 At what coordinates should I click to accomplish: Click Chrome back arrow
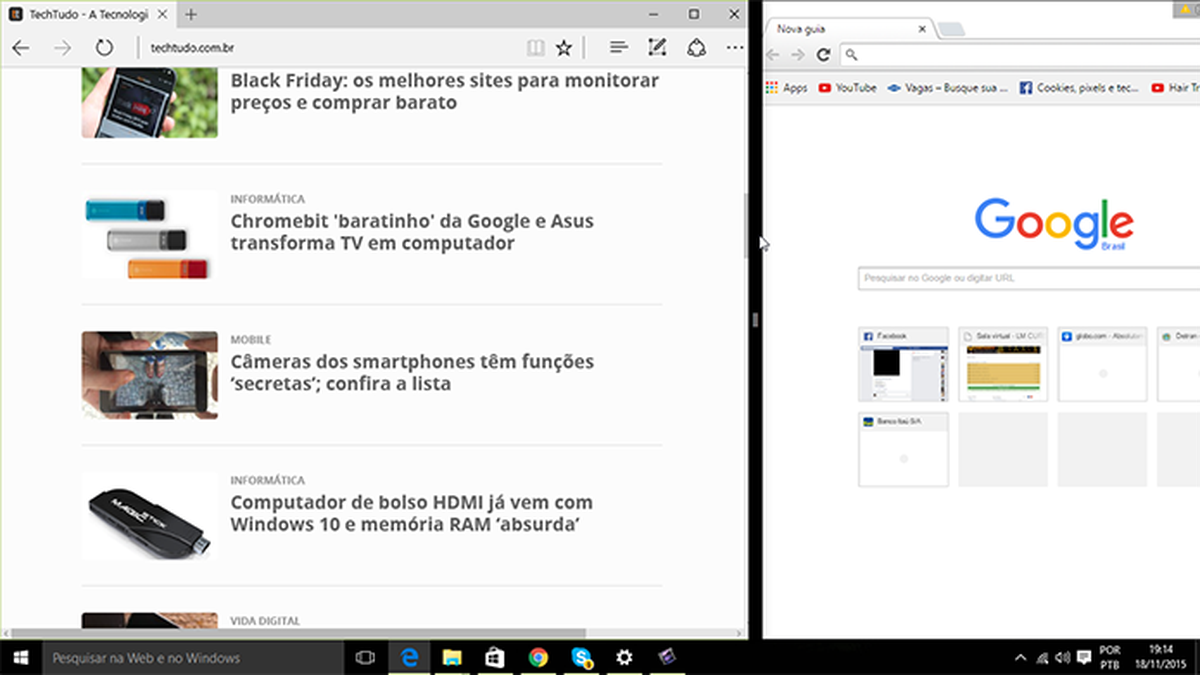774,55
